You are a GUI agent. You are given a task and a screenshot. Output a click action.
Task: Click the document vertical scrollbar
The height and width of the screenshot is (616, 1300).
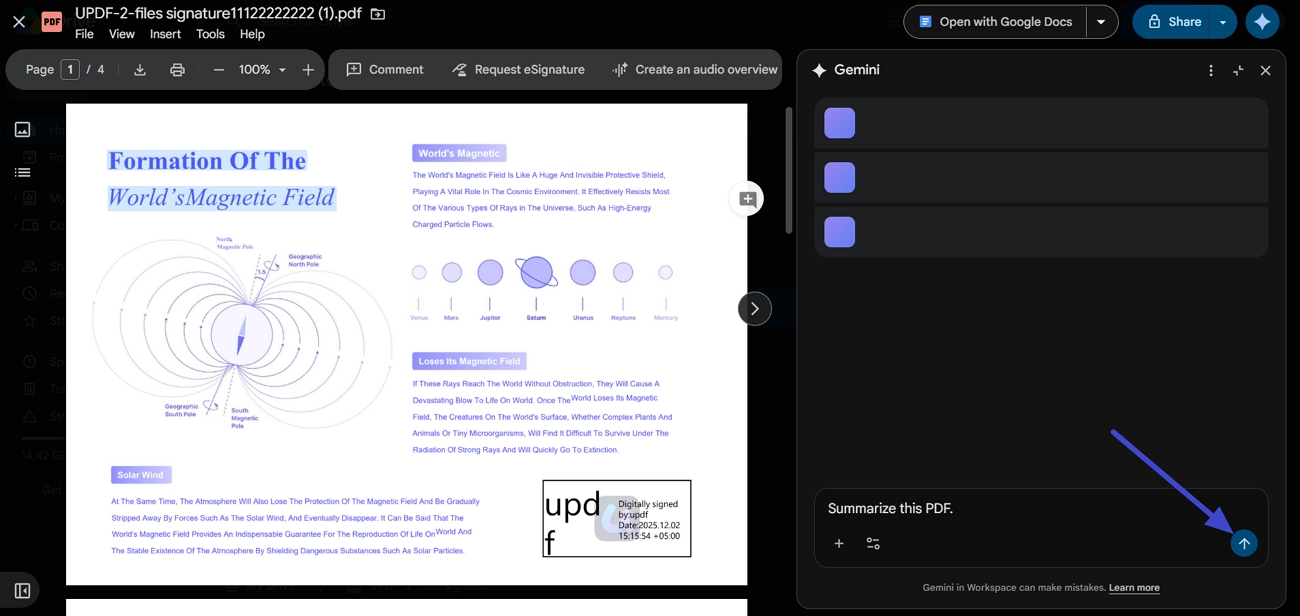788,170
